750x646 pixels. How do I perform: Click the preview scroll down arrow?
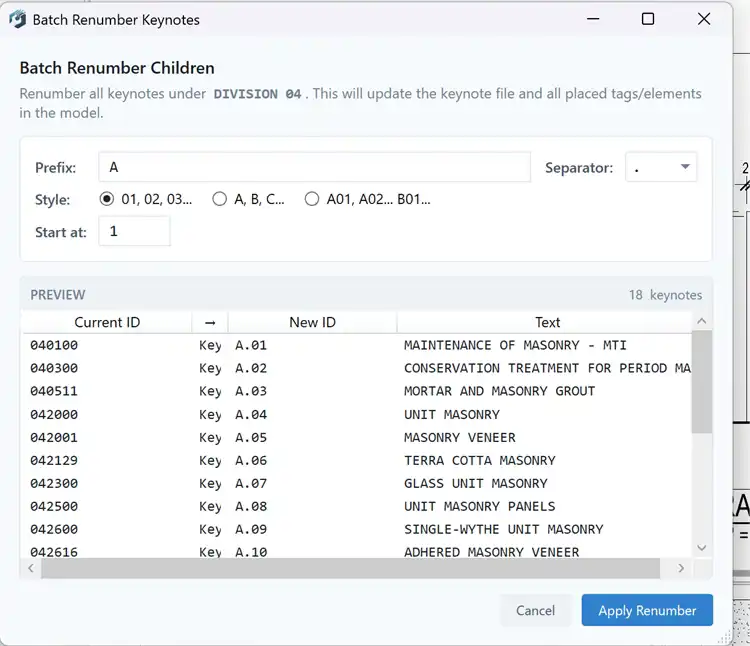[x=702, y=548]
